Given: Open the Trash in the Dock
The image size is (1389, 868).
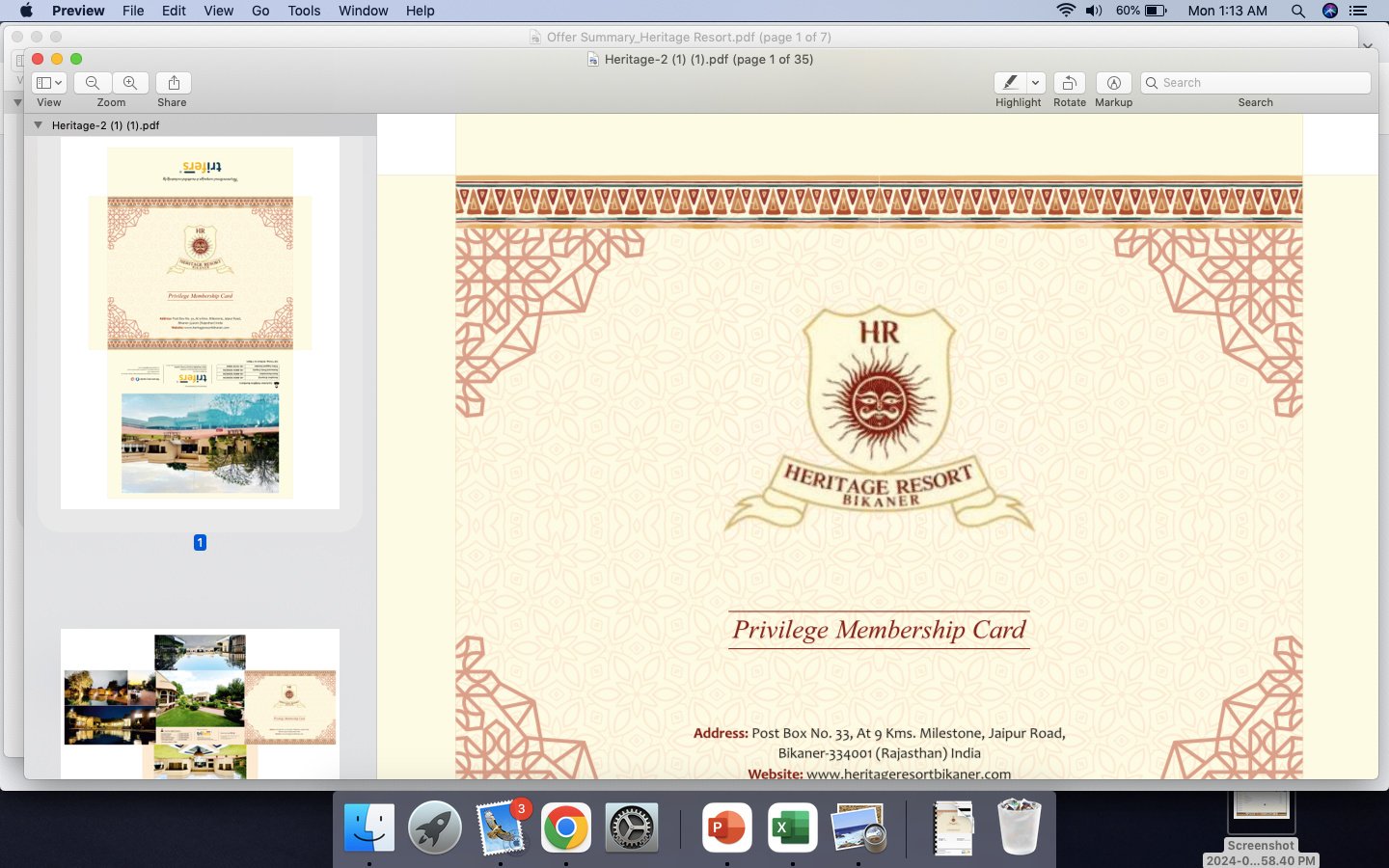Looking at the screenshot, I should pyautogui.click(x=1019, y=827).
